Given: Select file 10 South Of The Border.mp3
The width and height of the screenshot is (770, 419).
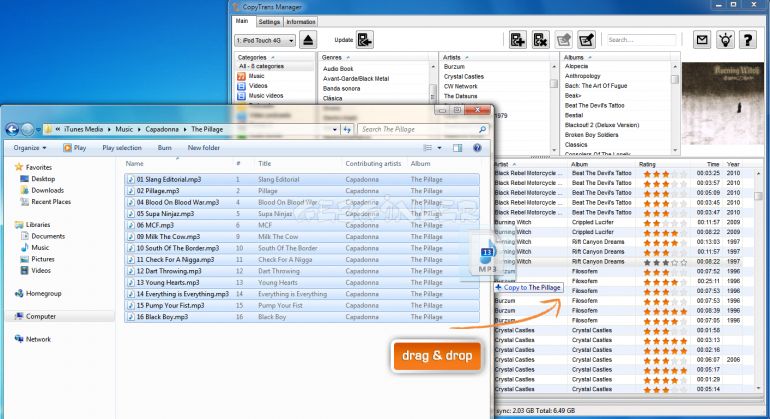Looking at the screenshot, I should (x=178, y=249).
